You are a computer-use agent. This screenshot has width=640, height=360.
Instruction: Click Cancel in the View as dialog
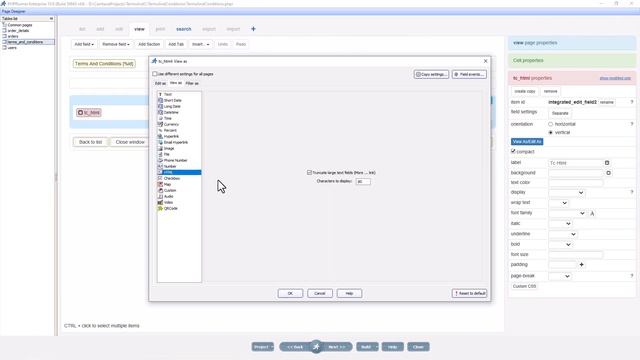(320, 293)
